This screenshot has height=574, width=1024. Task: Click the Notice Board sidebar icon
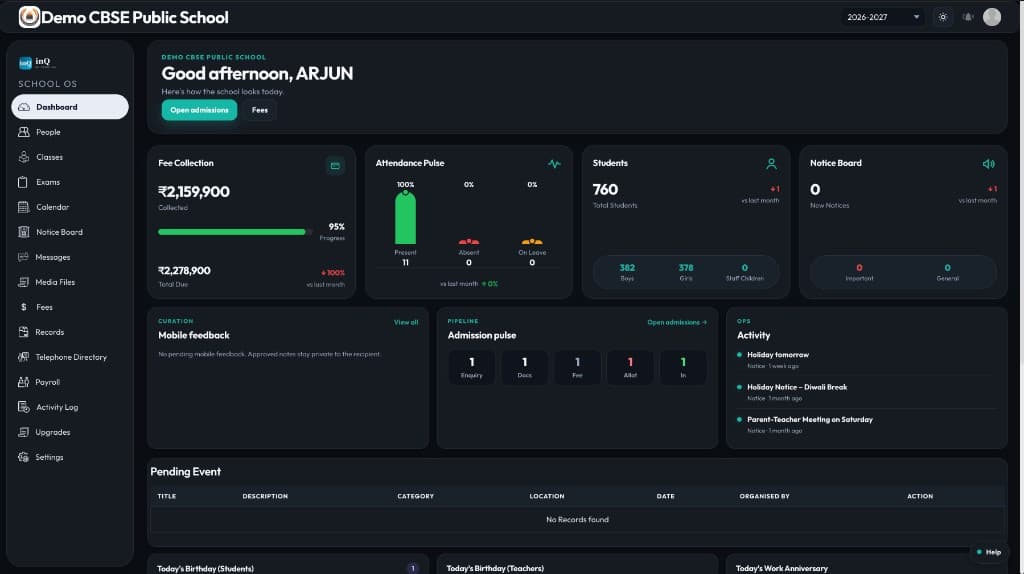(24, 232)
